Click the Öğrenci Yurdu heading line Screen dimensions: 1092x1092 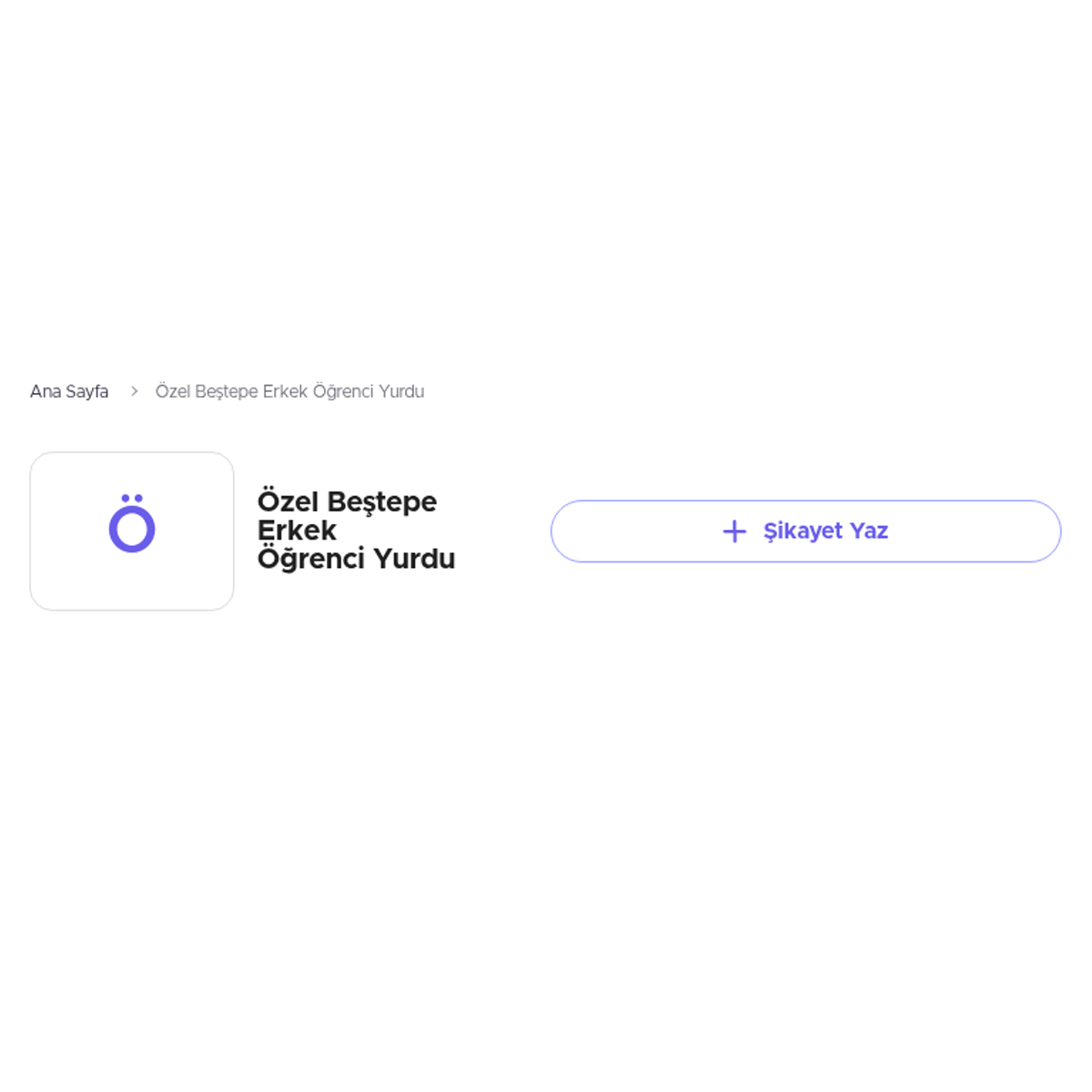coord(356,559)
